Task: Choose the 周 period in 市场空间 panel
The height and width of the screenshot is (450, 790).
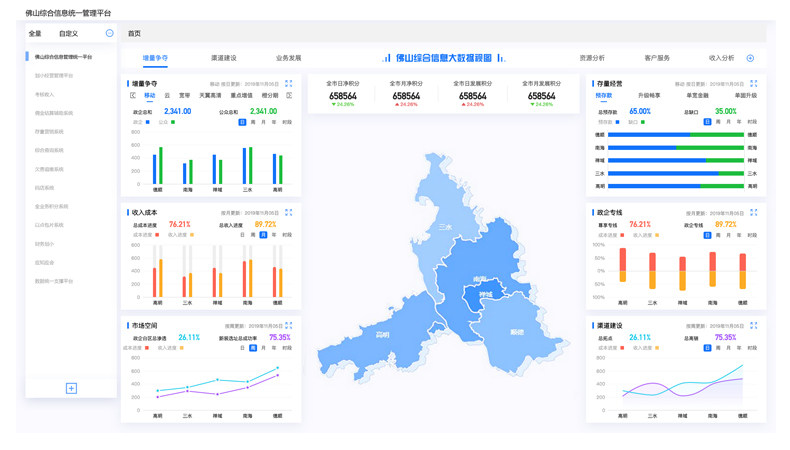Action: coord(253,348)
